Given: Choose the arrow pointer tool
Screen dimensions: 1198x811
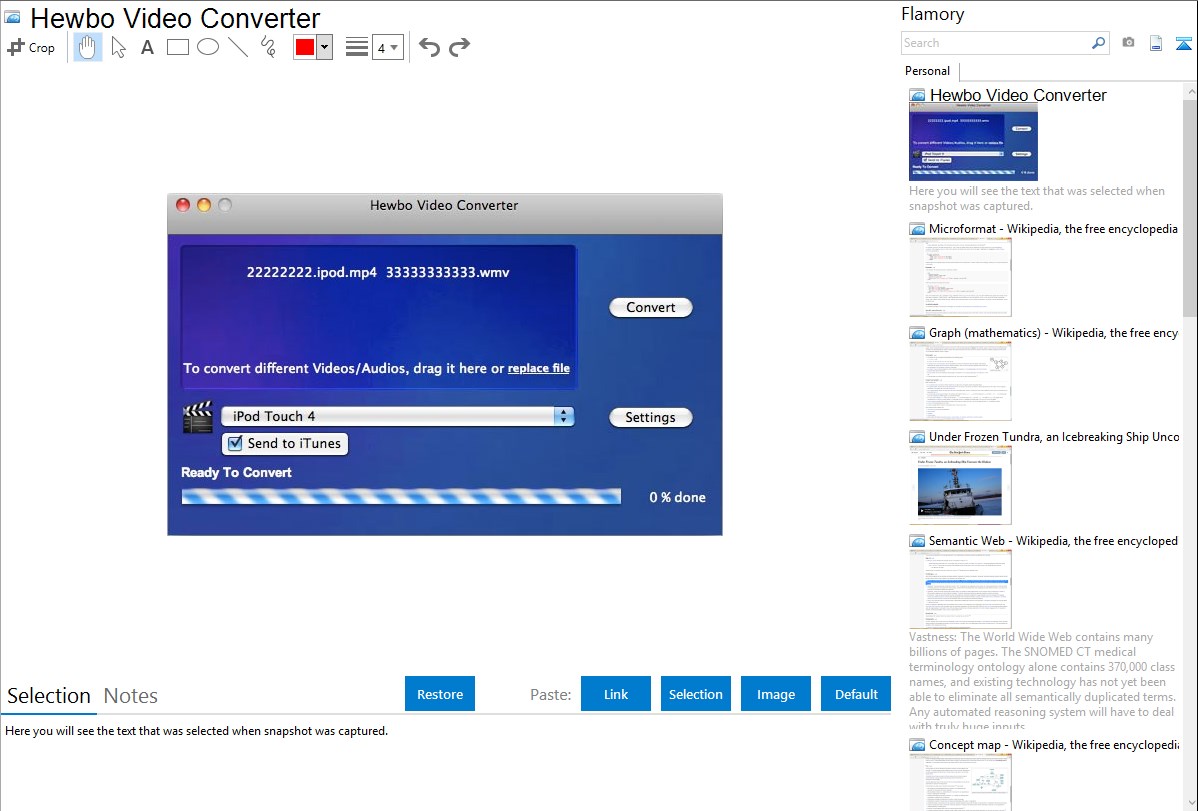Looking at the screenshot, I should 118,47.
